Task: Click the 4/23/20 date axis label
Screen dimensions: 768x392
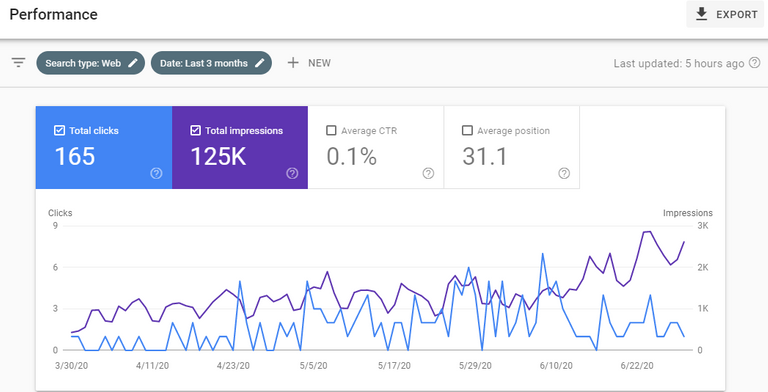Action: (x=233, y=366)
